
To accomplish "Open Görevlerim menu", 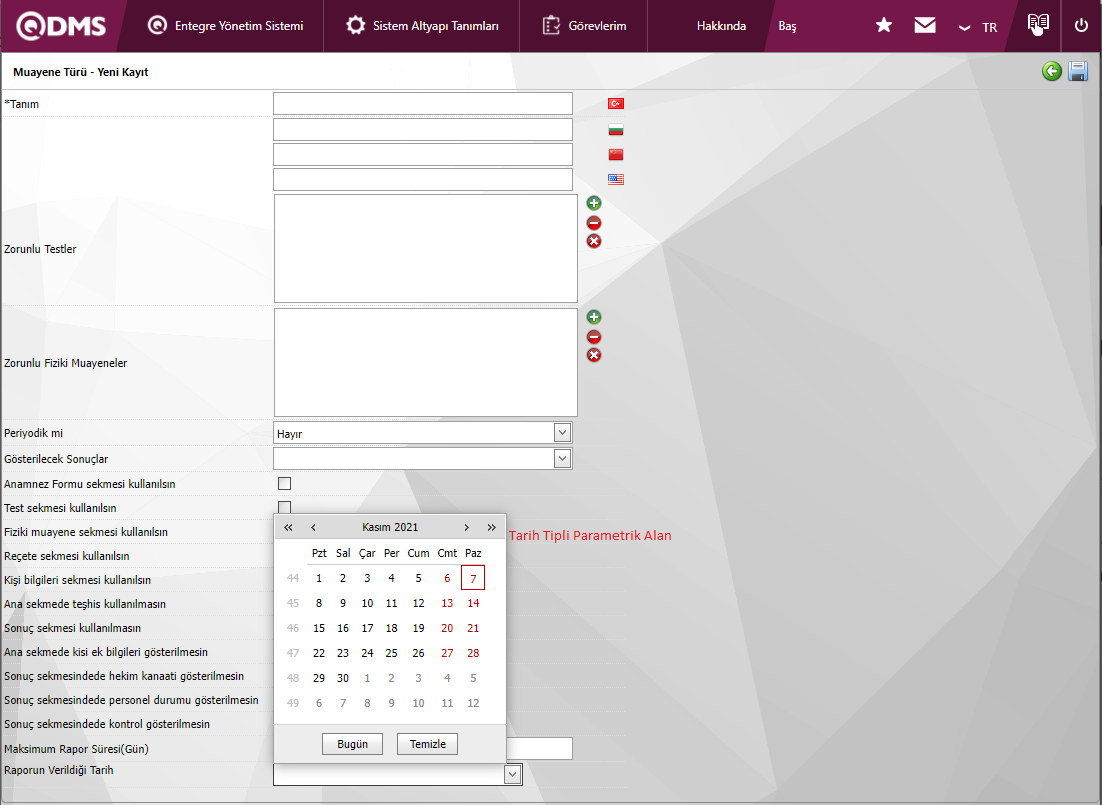I will pyautogui.click(x=584, y=26).
